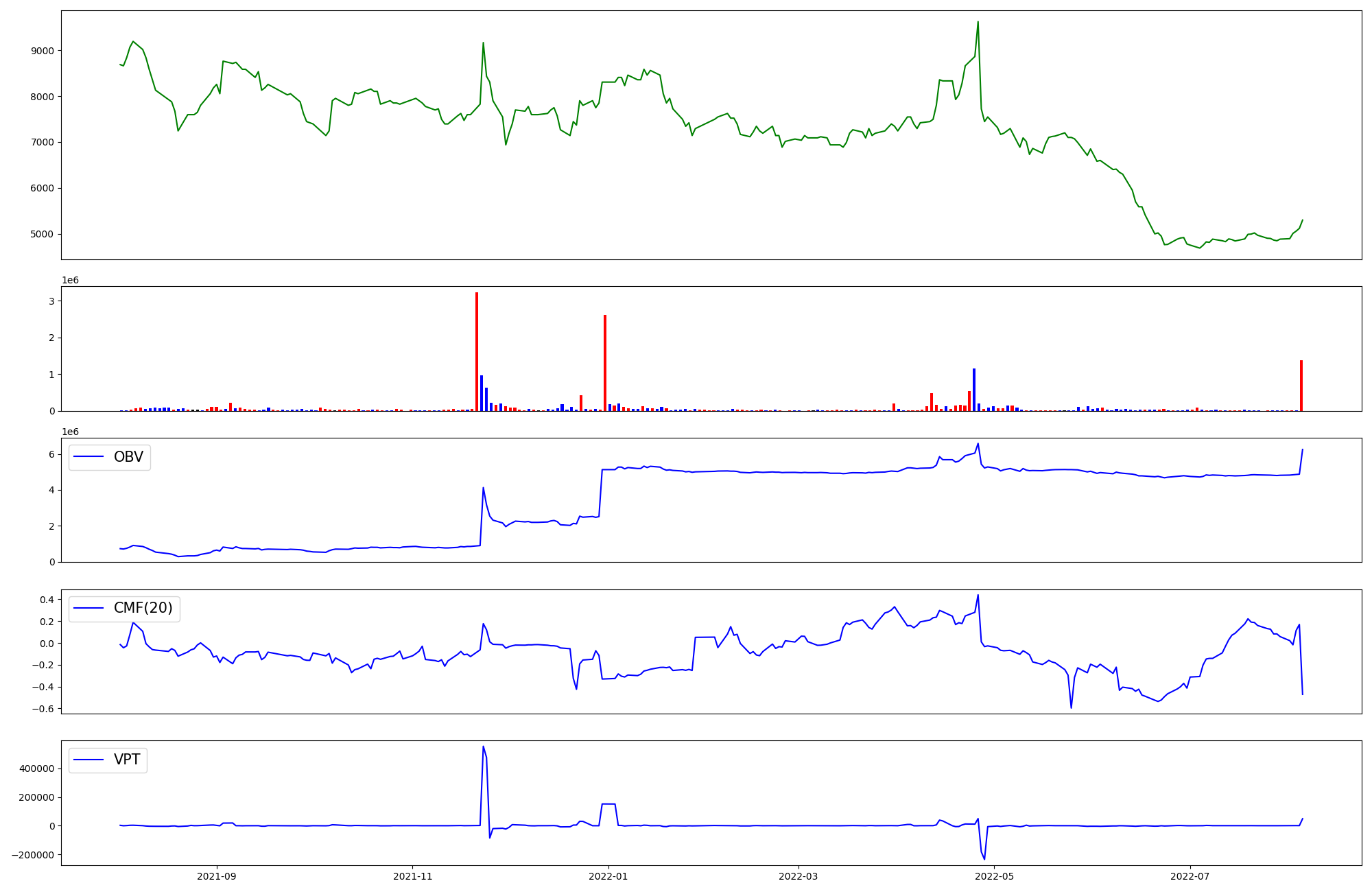
Task: Click the tallest VPT spike peak
Action: pos(483,747)
